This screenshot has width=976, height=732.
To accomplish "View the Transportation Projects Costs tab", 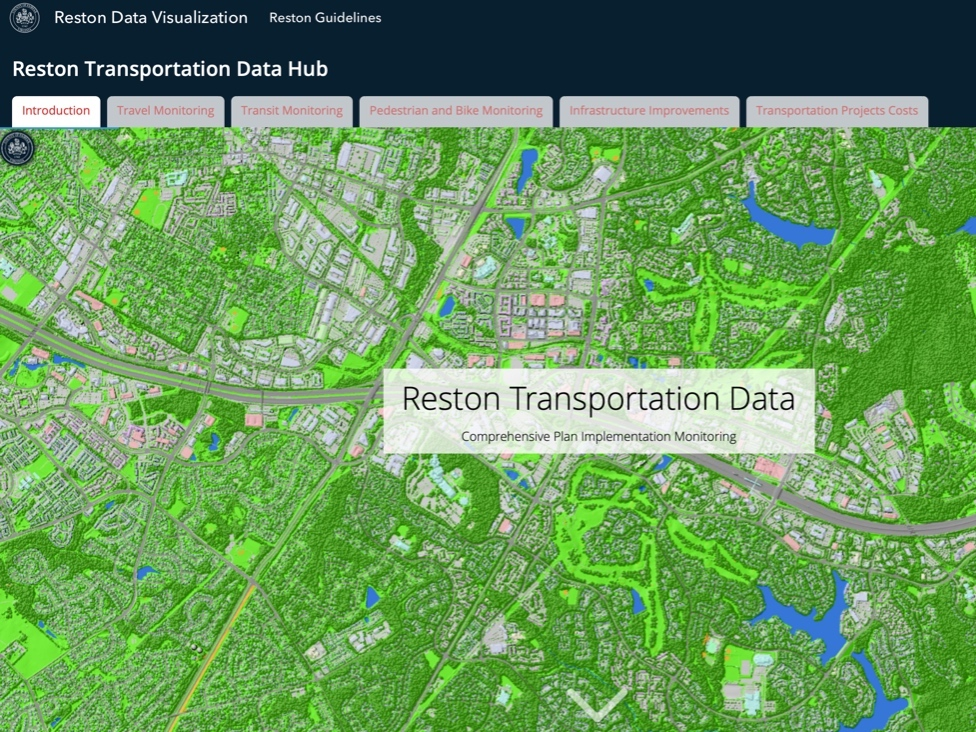I will coord(837,111).
